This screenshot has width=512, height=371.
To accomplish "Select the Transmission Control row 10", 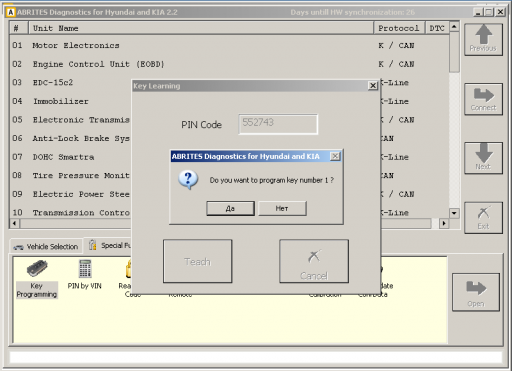I will click(x=71, y=213).
